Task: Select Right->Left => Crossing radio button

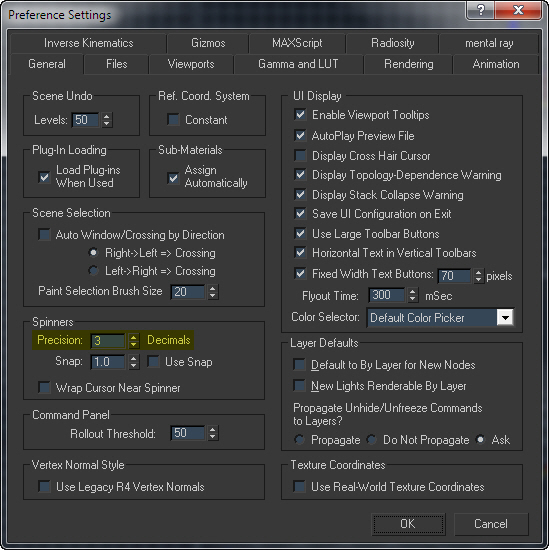Action: [93, 253]
